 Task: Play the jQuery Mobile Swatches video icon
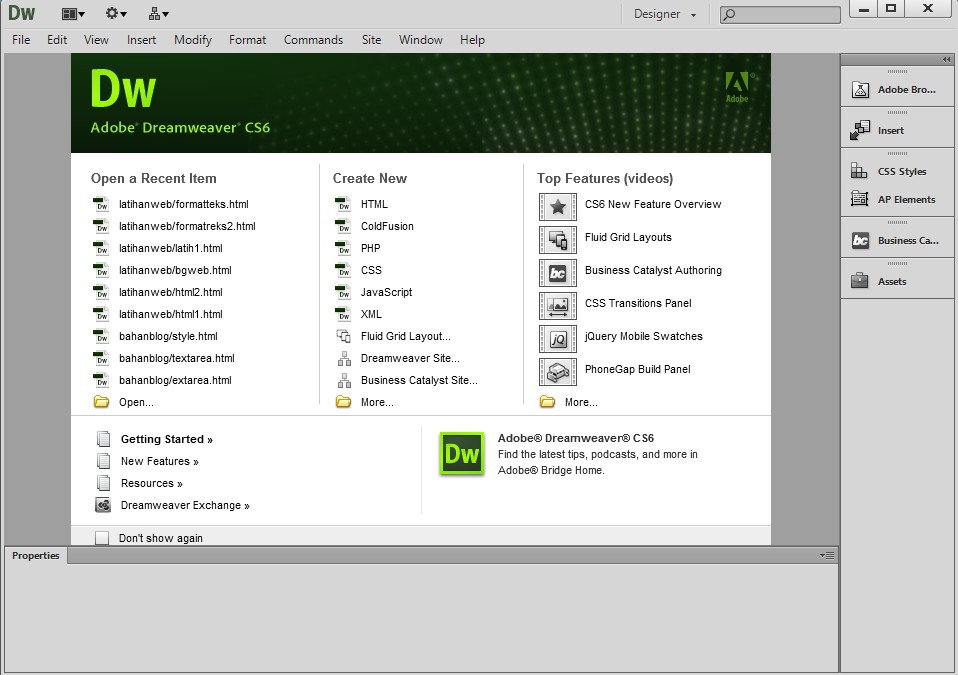[557, 338]
